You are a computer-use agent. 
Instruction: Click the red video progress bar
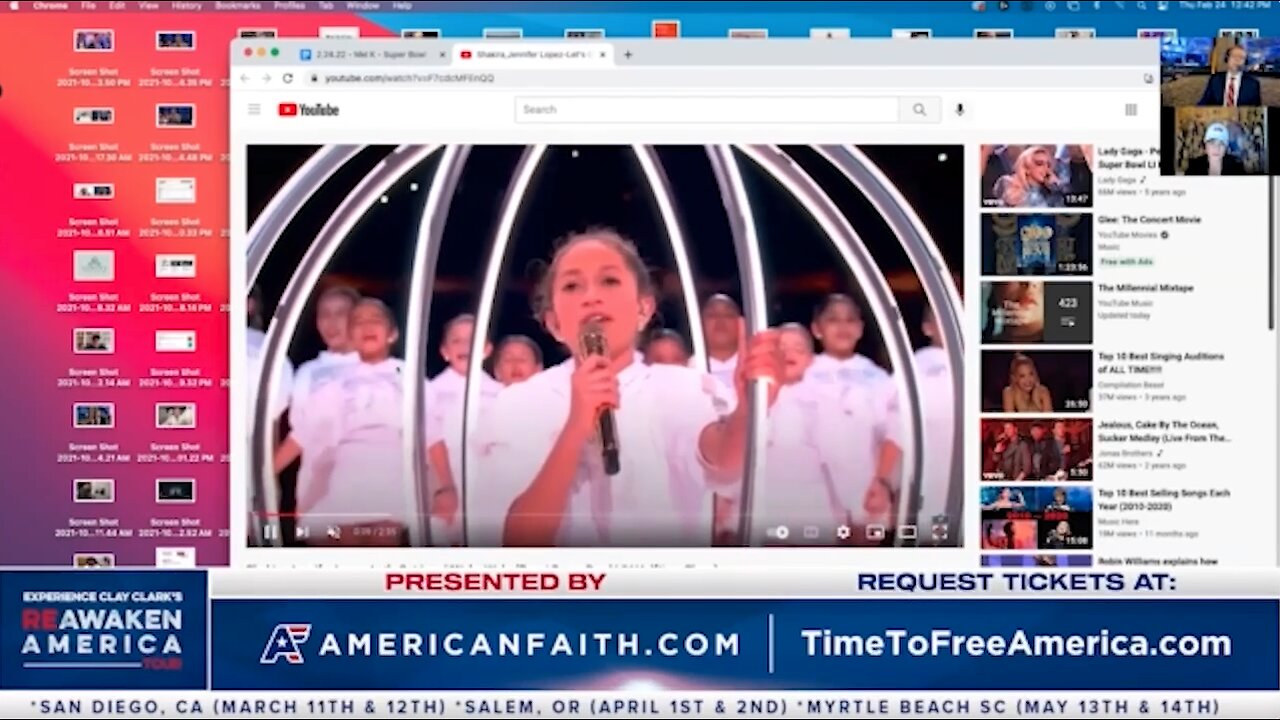(605, 516)
